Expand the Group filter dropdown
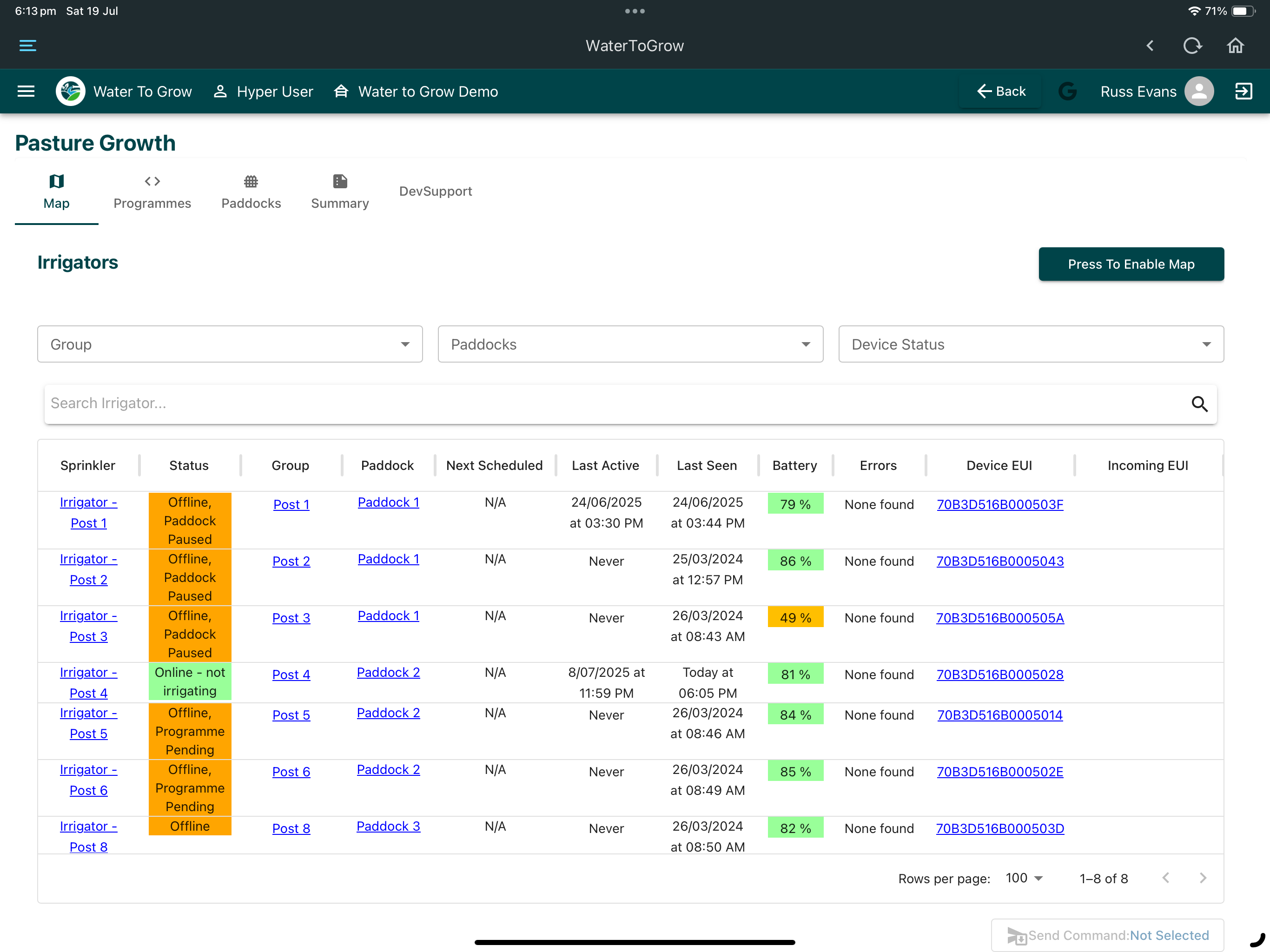This screenshot has height=952, width=1270. pos(230,344)
